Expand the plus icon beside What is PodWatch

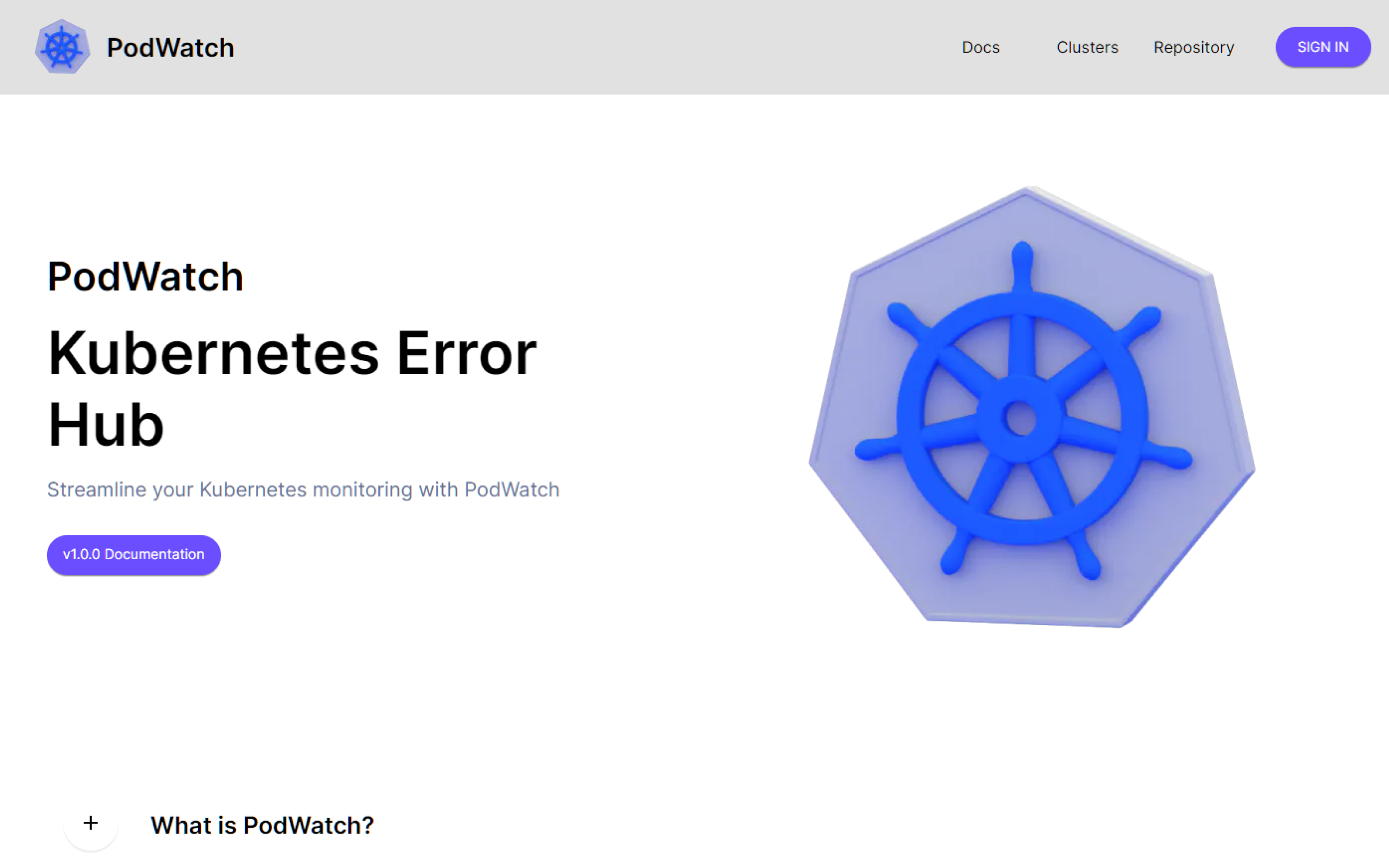pos(90,823)
